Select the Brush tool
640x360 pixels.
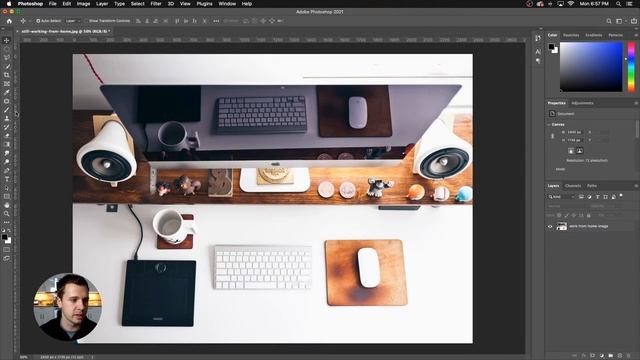[7, 110]
